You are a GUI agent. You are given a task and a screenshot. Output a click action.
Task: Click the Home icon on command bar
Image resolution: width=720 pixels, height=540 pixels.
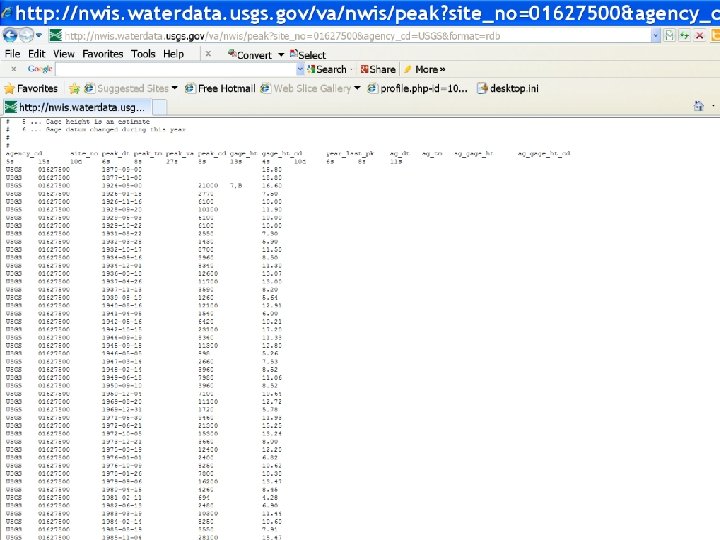(x=698, y=106)
